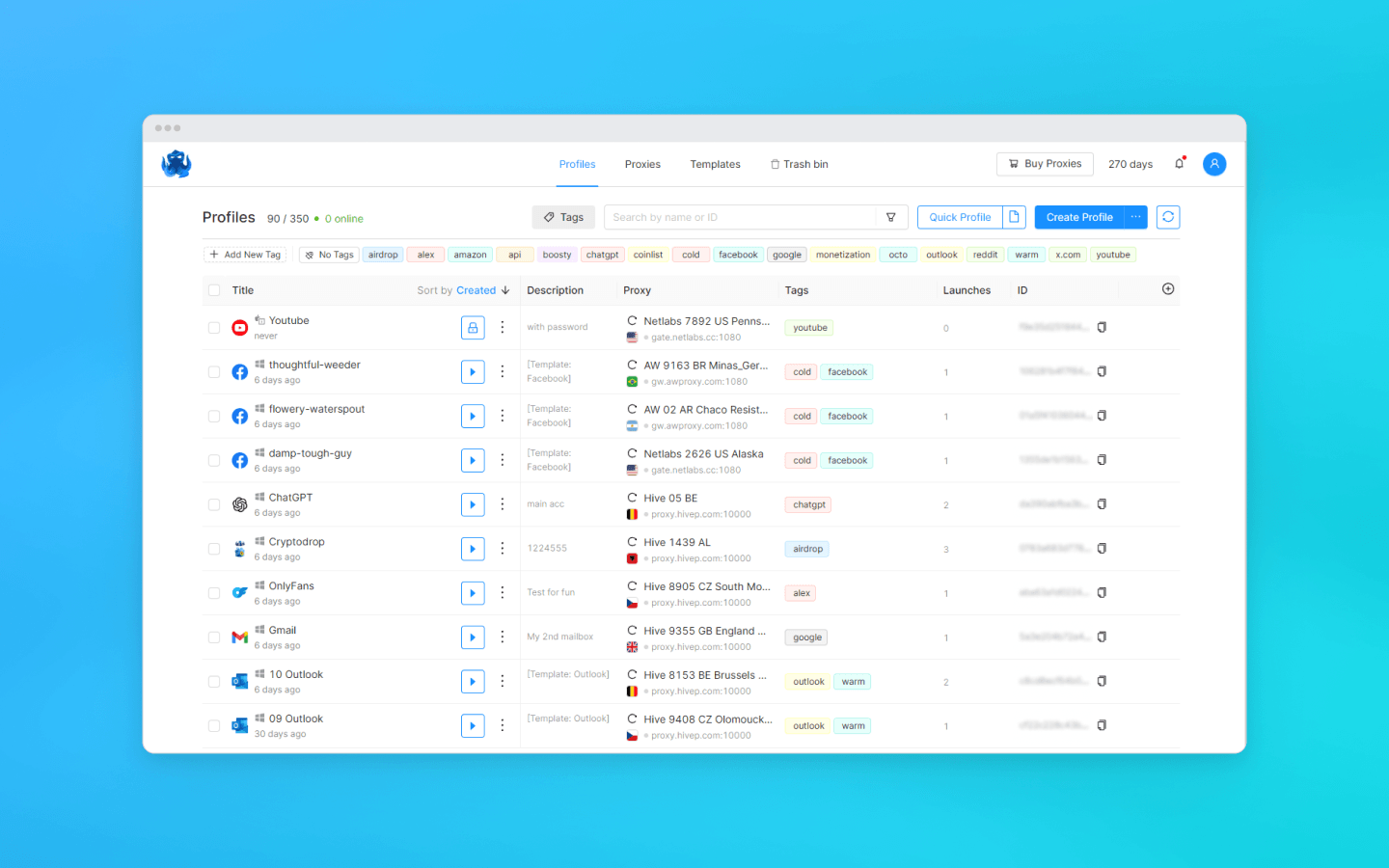Open more options for Gmail profile
Image resolution: width=1389 pixels, height=868 pixels.
tap(503, 637)
